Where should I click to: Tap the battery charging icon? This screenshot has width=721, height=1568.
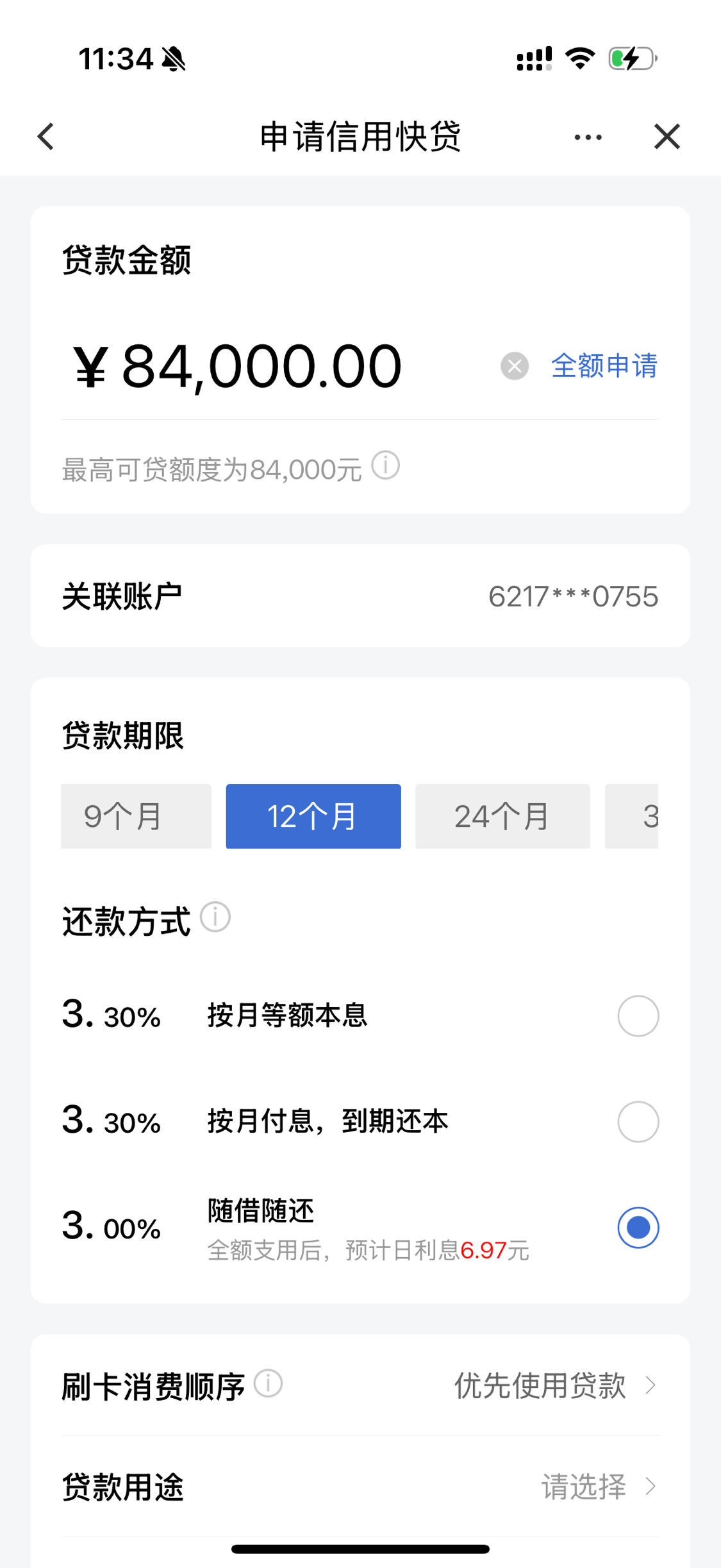pos(633,58)
